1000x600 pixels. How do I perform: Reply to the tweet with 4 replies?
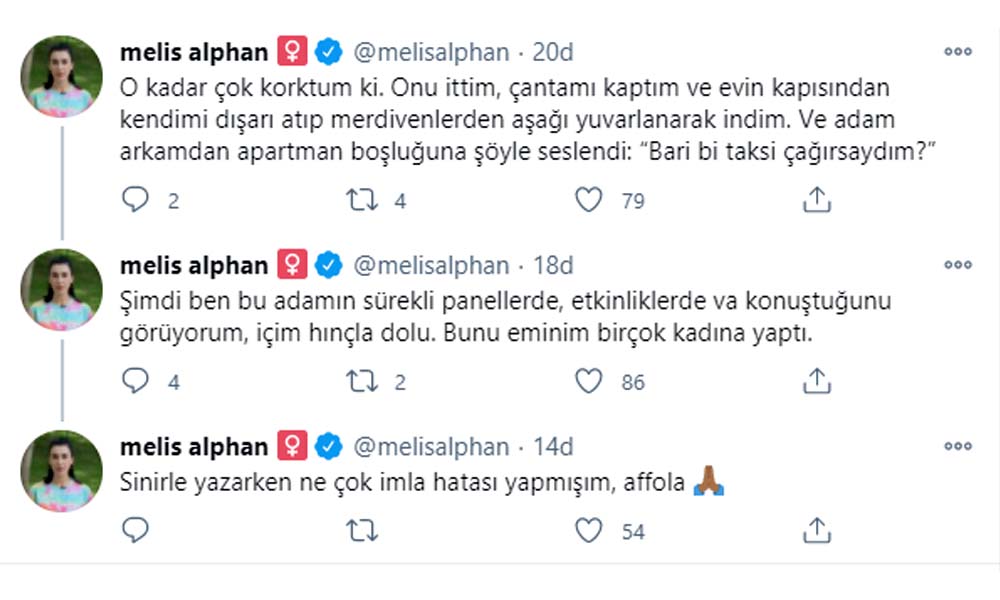[x=135, y=381]
